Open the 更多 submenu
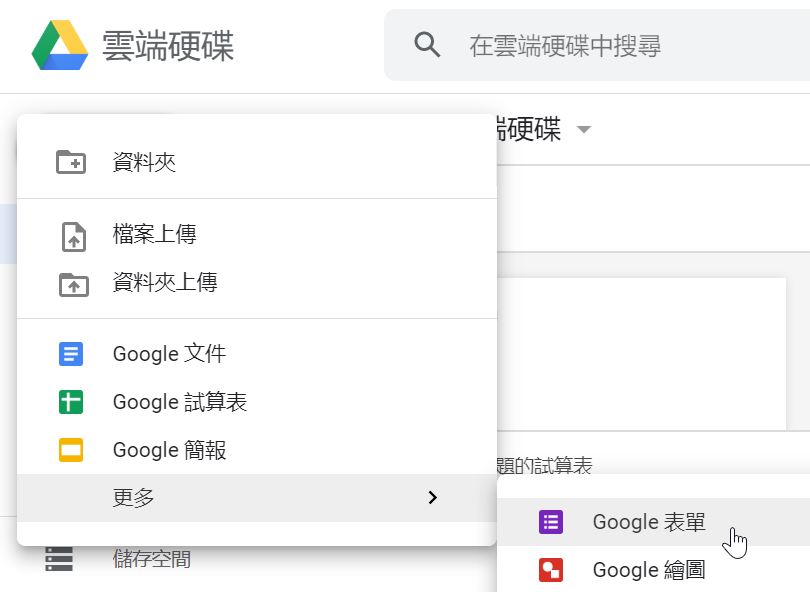The height and width of the screenshot is (592, 810). tap(257, 498)
